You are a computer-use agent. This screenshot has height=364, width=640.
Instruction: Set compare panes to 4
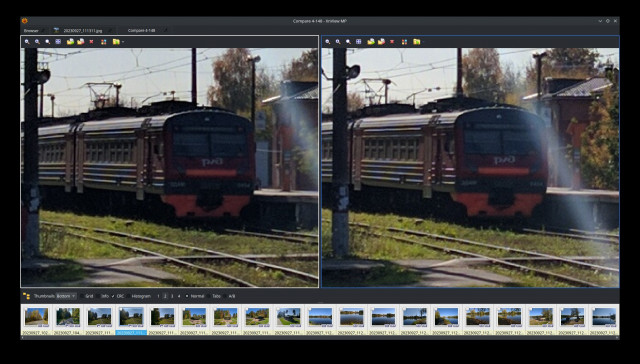tap(179, 296)
